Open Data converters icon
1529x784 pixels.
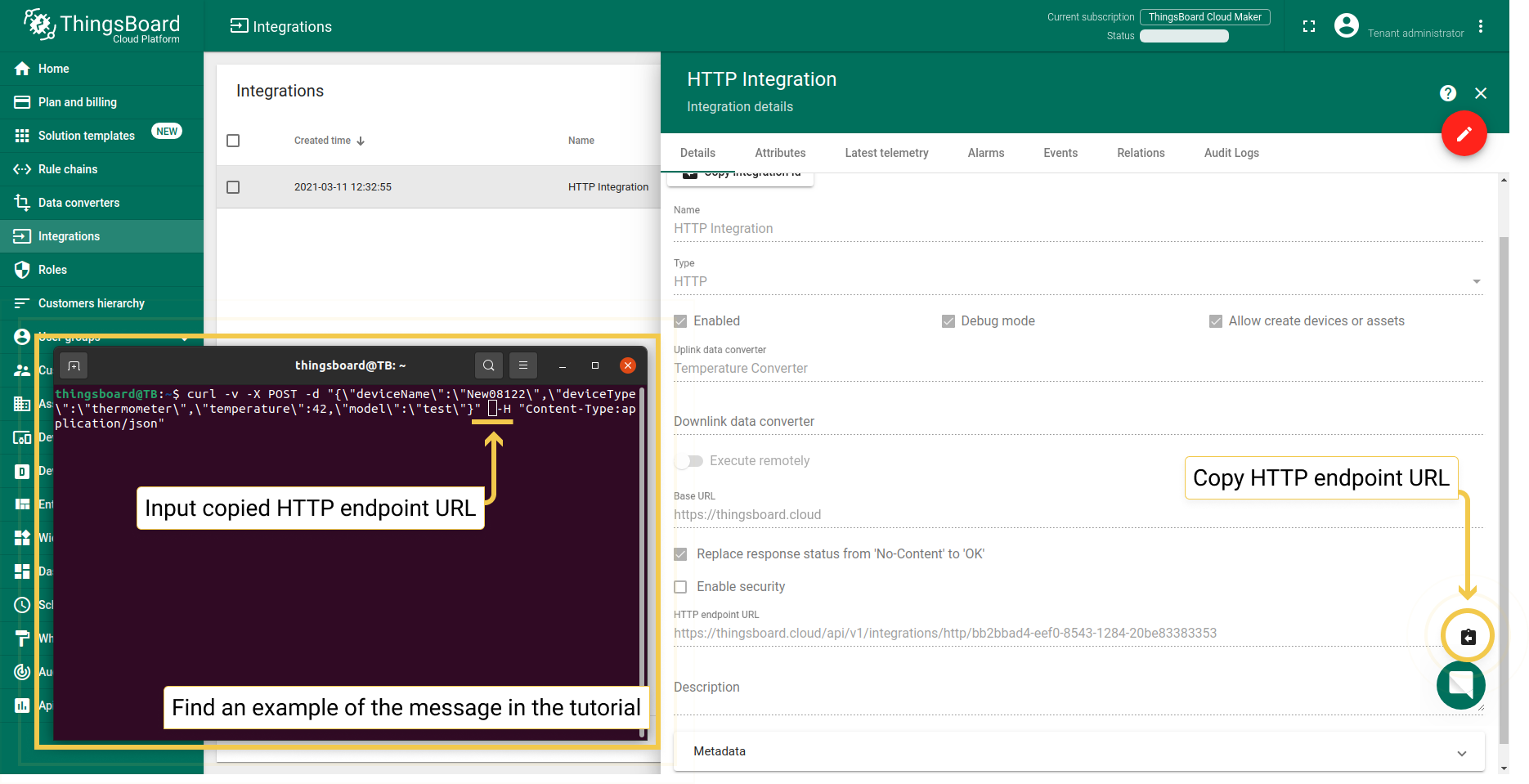pos(22,203)
